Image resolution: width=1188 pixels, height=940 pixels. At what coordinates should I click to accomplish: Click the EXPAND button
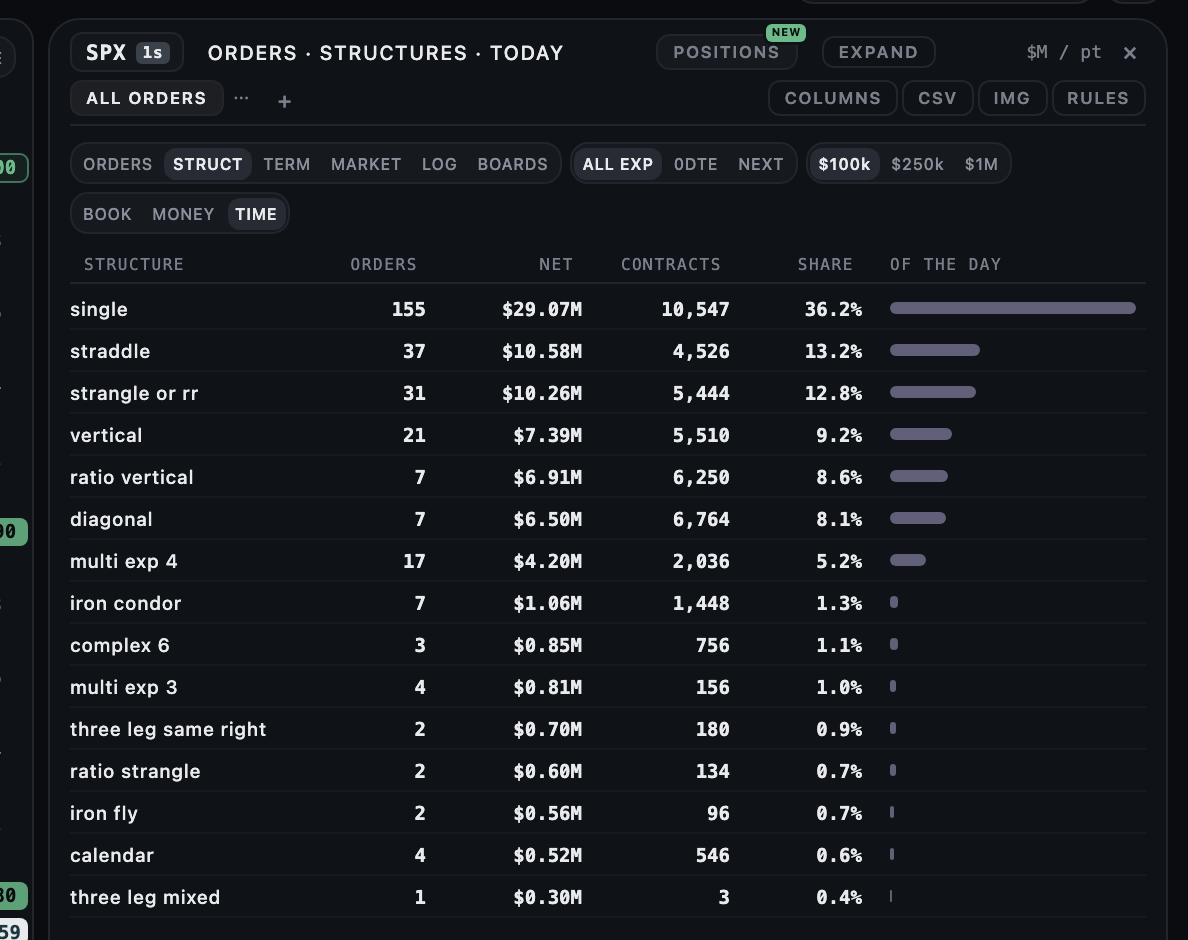[878, 52]
